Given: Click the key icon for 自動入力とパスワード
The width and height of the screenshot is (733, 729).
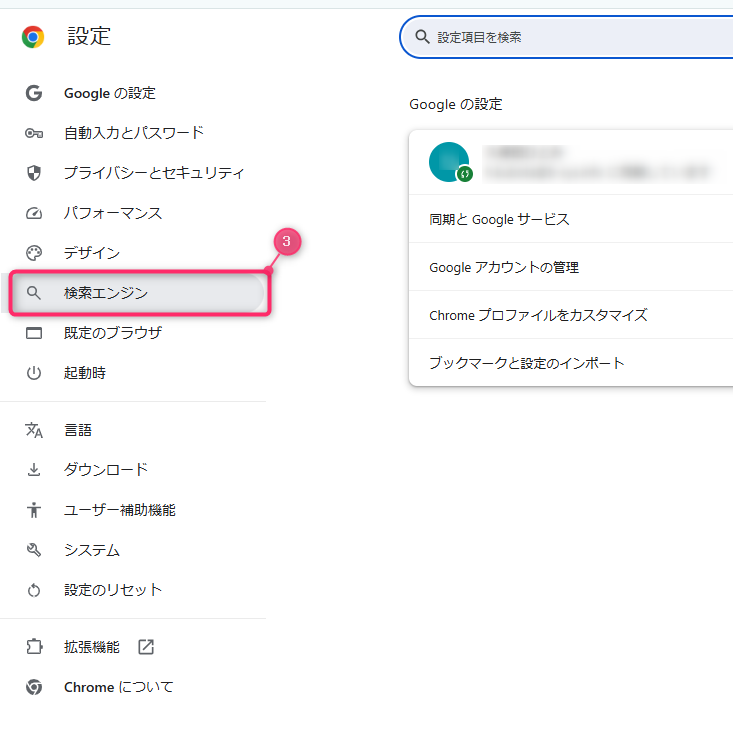Looking at the screenshot, I should (34, 133).
